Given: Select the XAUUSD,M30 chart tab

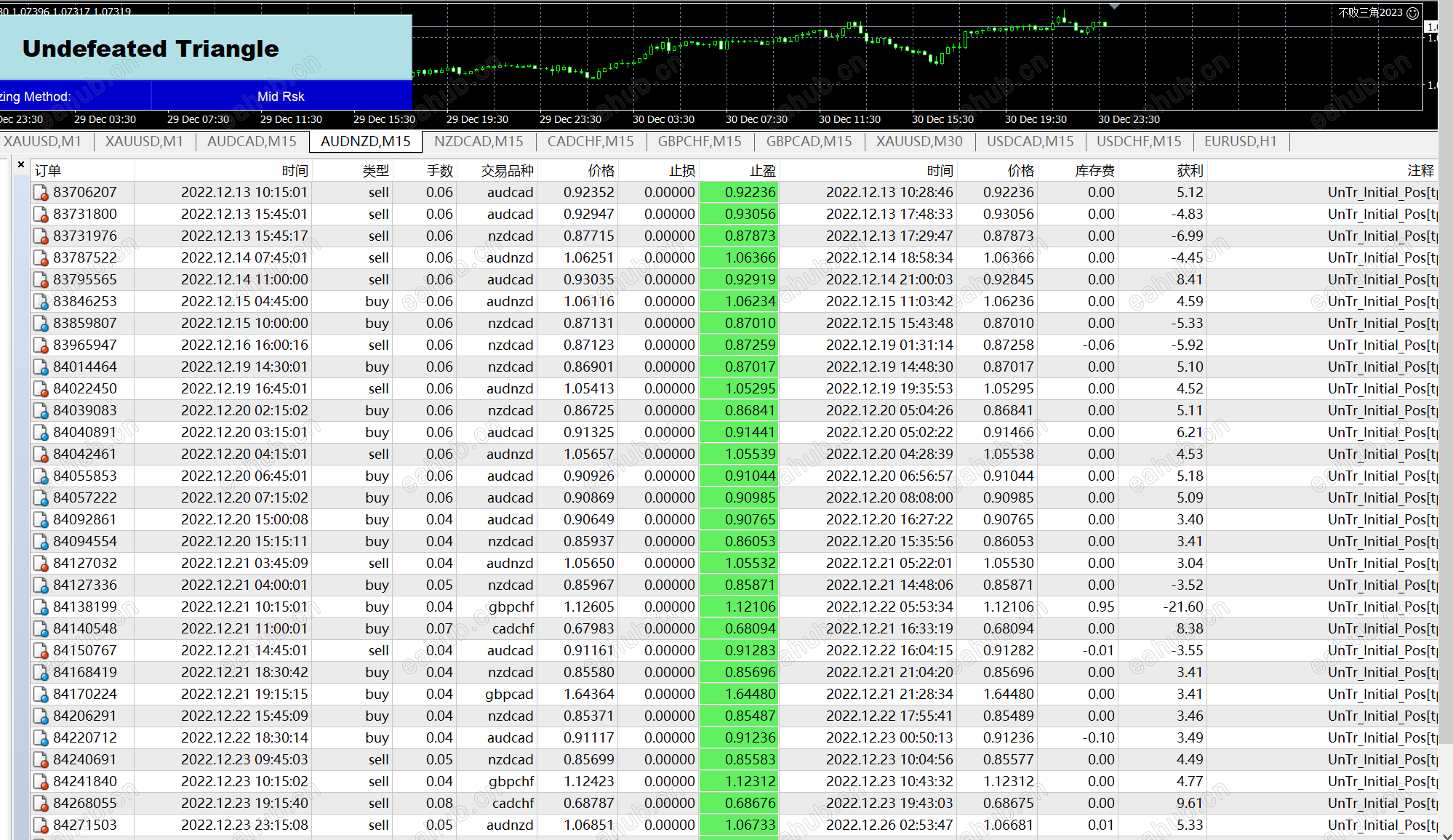Looking at the screenshot, I should [918, 142].
